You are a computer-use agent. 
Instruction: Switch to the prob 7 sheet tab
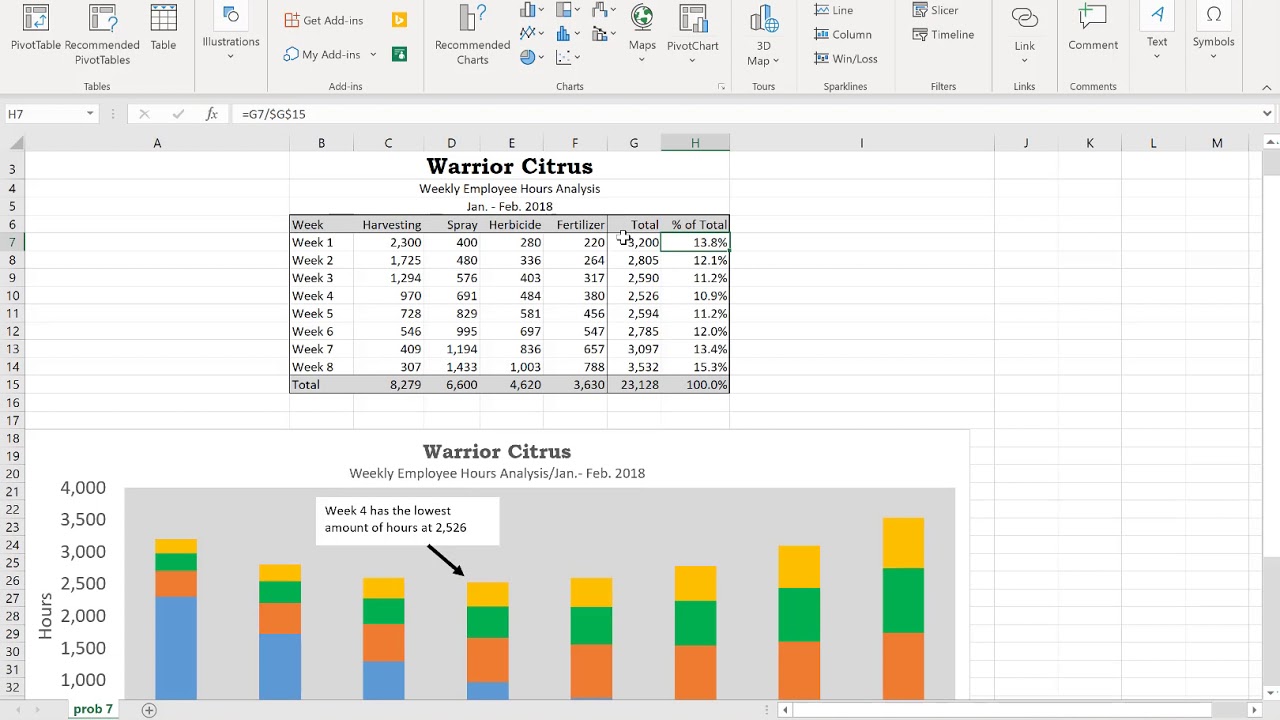point(93,709)
